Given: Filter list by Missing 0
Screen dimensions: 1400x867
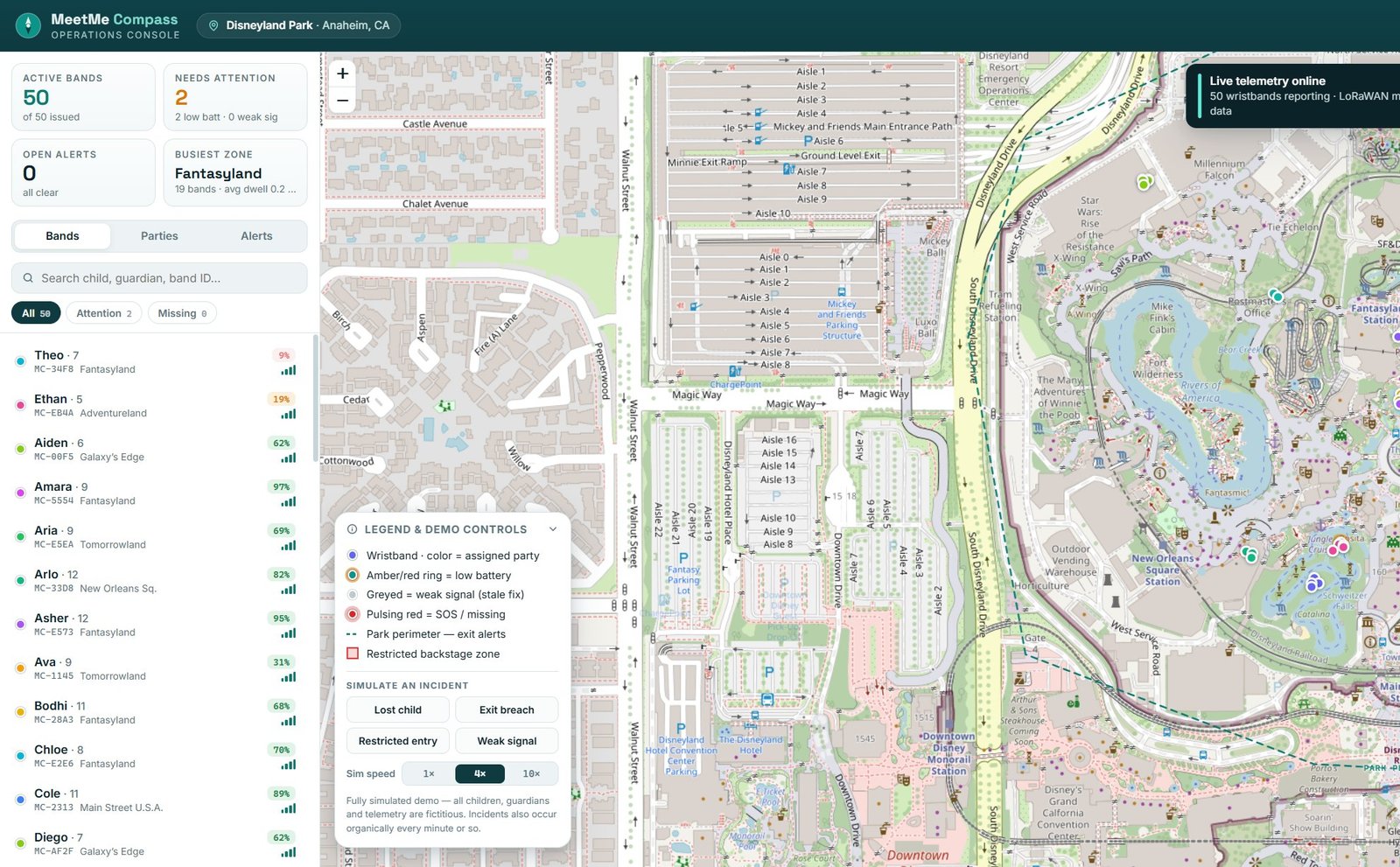Looking at the screenshot, I should 182,313.
